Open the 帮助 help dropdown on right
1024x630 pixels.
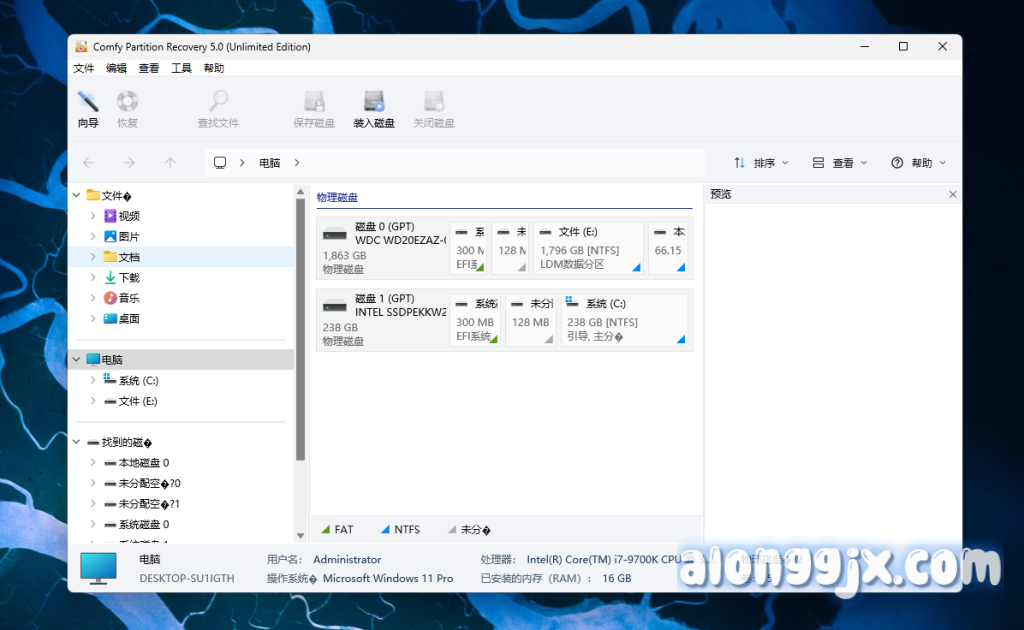919,163
